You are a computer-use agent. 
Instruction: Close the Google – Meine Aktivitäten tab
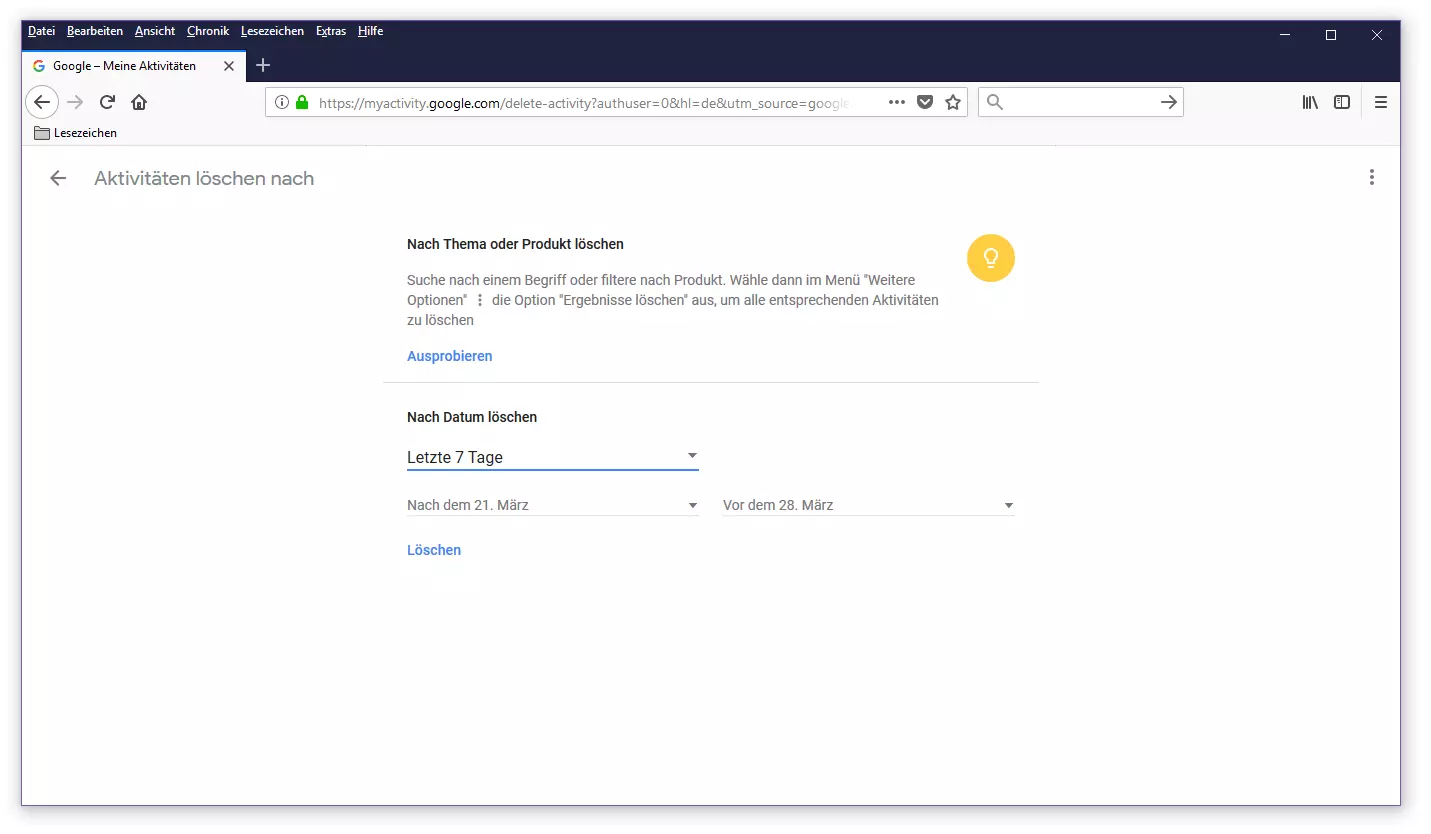[x=229, y=66]
